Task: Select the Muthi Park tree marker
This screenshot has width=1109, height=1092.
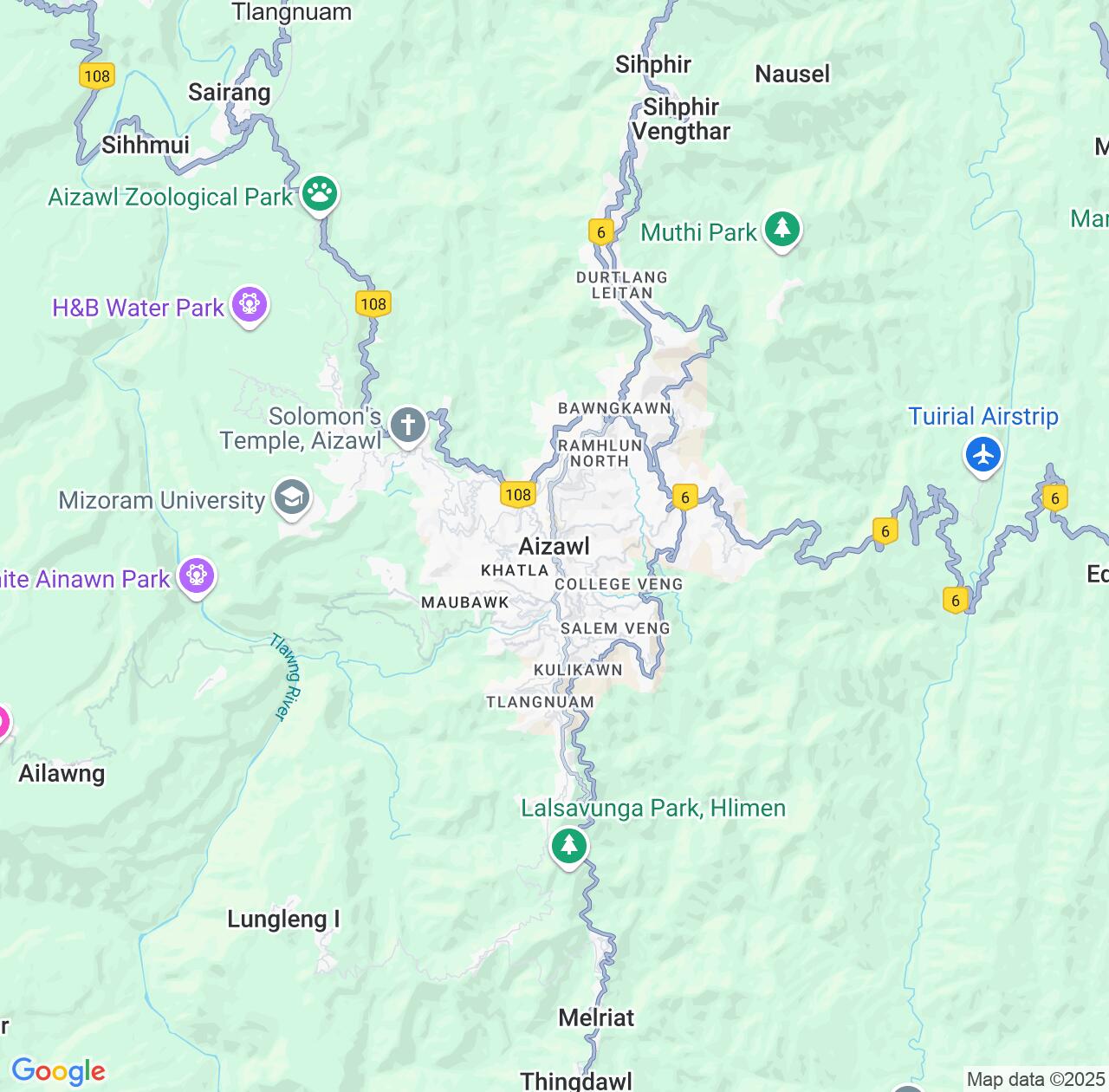Action: click(x=782, y=230)
